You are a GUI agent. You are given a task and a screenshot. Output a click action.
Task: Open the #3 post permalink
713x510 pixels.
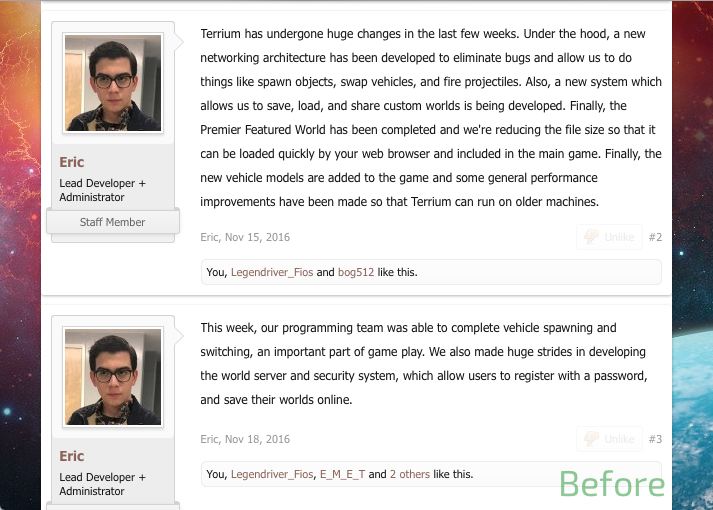655,439
